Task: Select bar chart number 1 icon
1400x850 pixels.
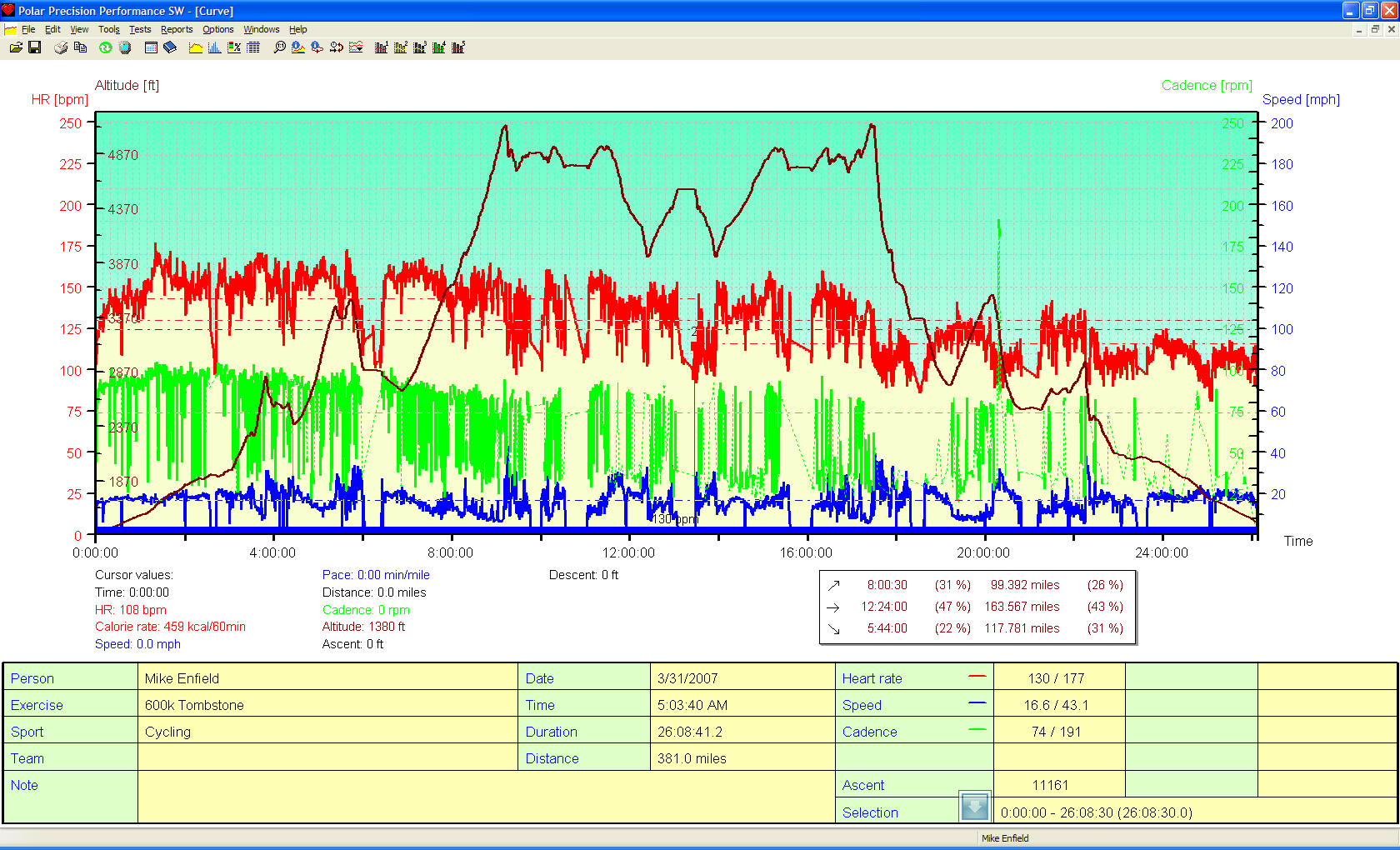Action: pos(381,47)
